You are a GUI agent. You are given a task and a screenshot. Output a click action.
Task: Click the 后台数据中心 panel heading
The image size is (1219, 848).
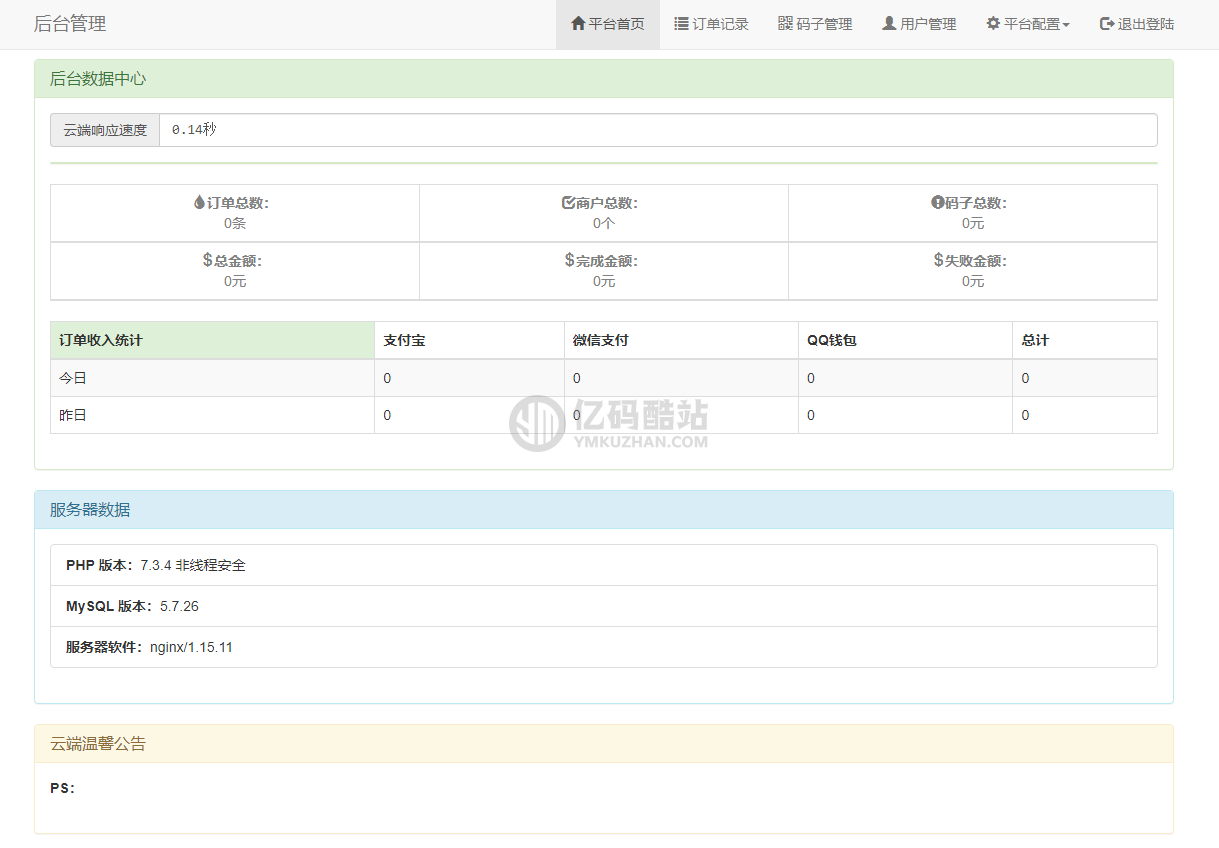coord(604,79)
